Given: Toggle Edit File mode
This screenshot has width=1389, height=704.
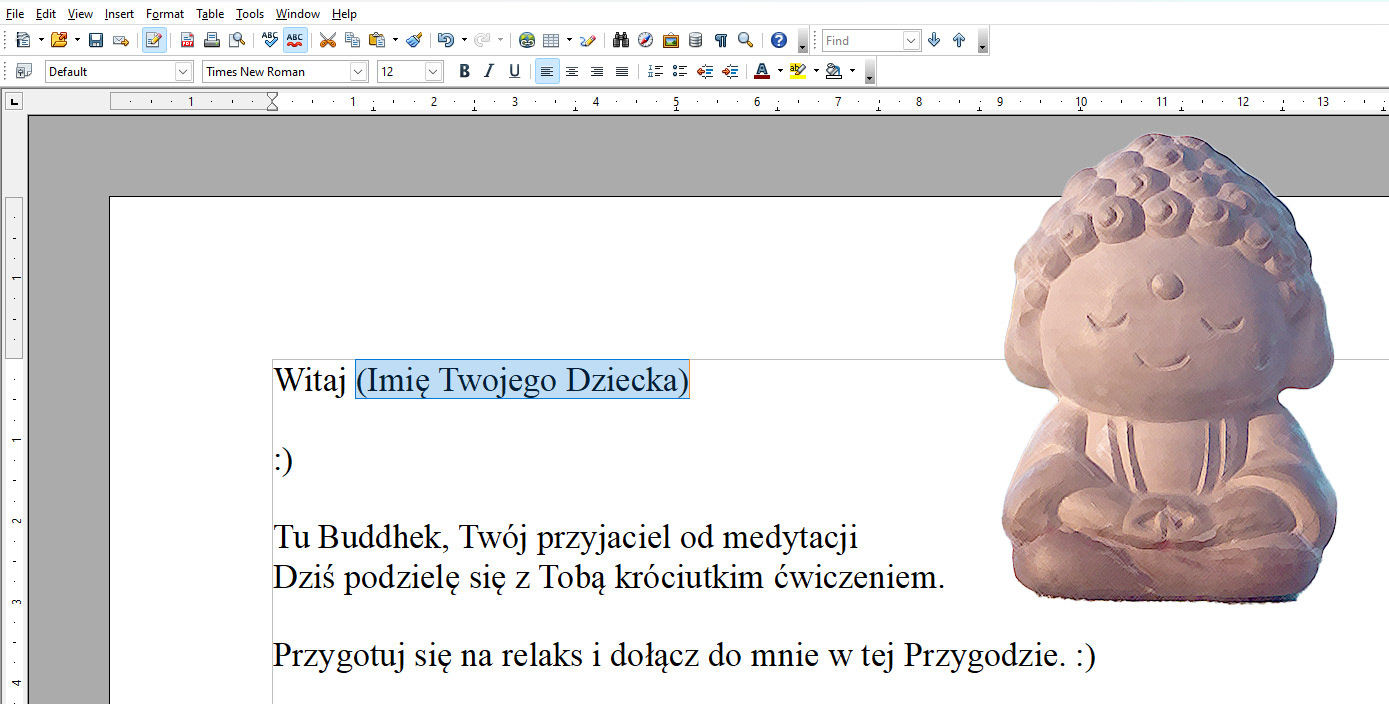Looking at the screenshot, I should tap(154, 40).
